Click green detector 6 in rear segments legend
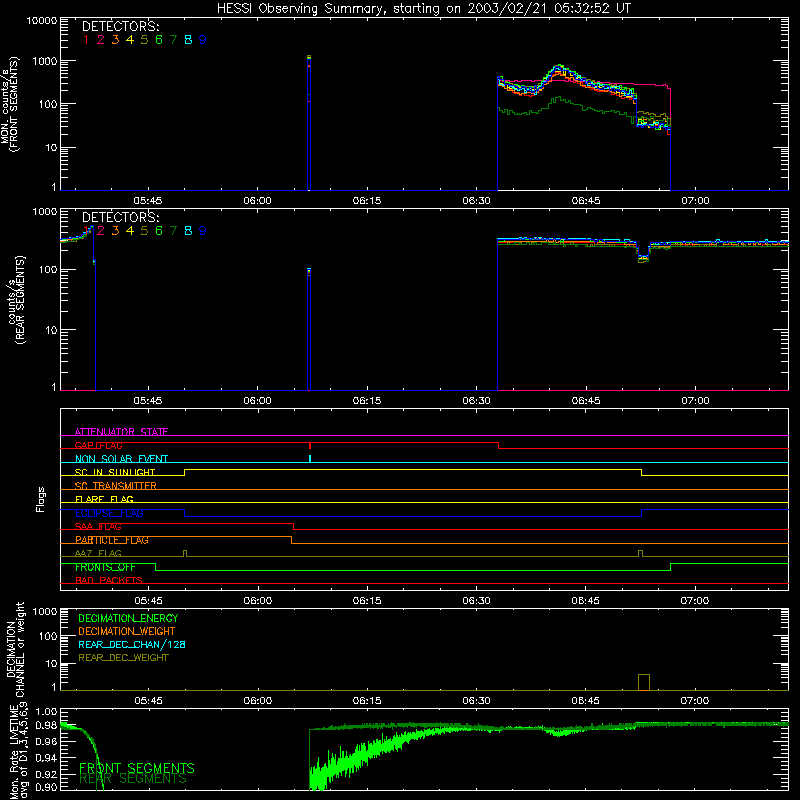 pyautogui.click(x=159, y=231)
